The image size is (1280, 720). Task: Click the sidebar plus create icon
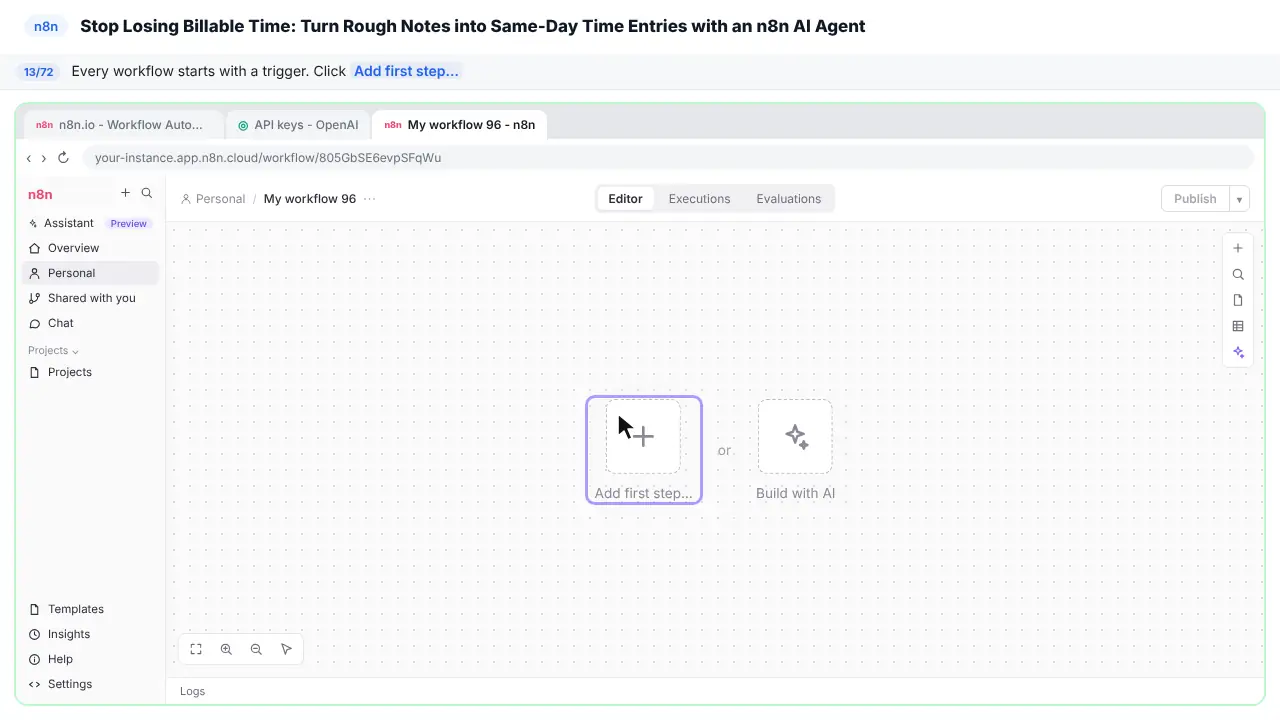coord(125,193)
